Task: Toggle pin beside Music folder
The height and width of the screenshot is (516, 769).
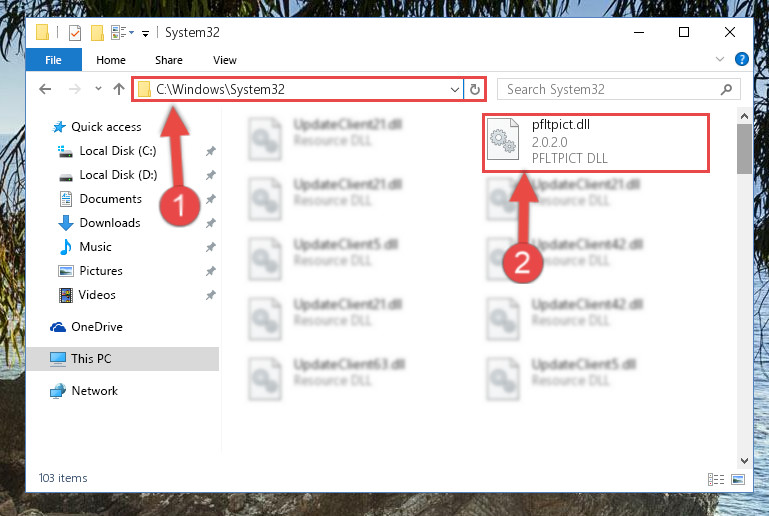Action: 210,247
